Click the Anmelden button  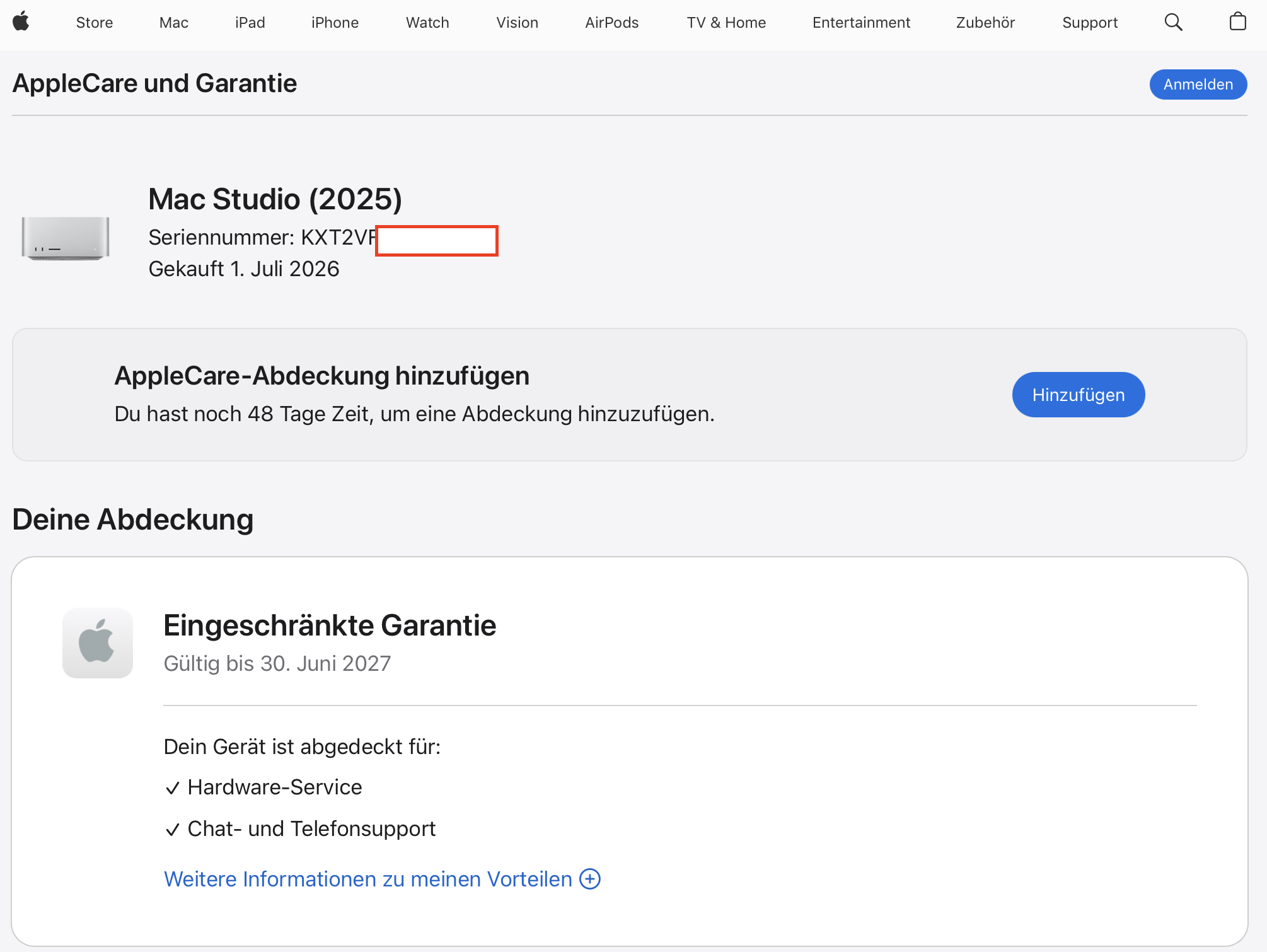1198,84
